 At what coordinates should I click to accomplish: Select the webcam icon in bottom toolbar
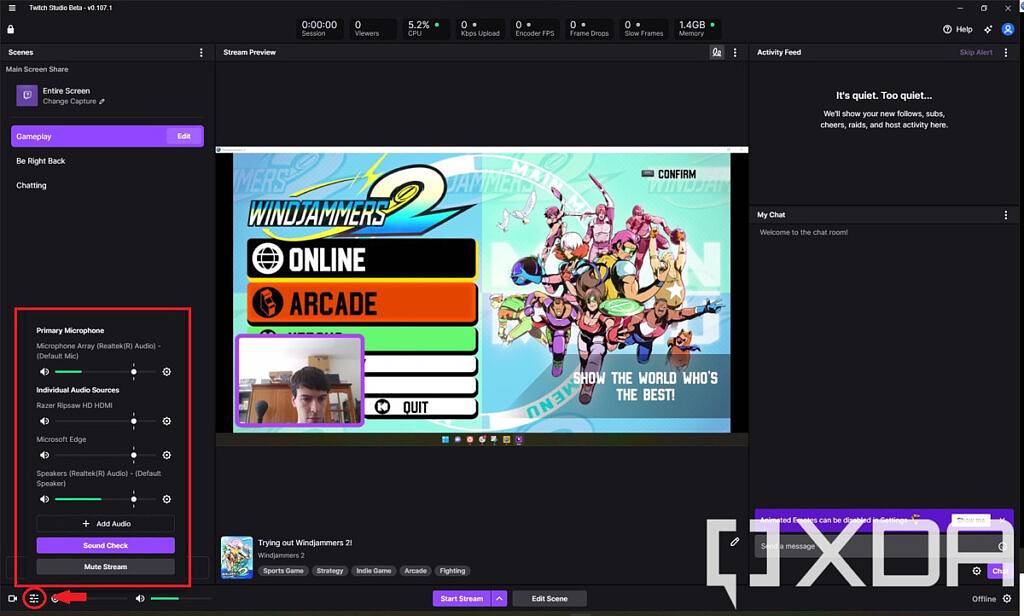12,597
